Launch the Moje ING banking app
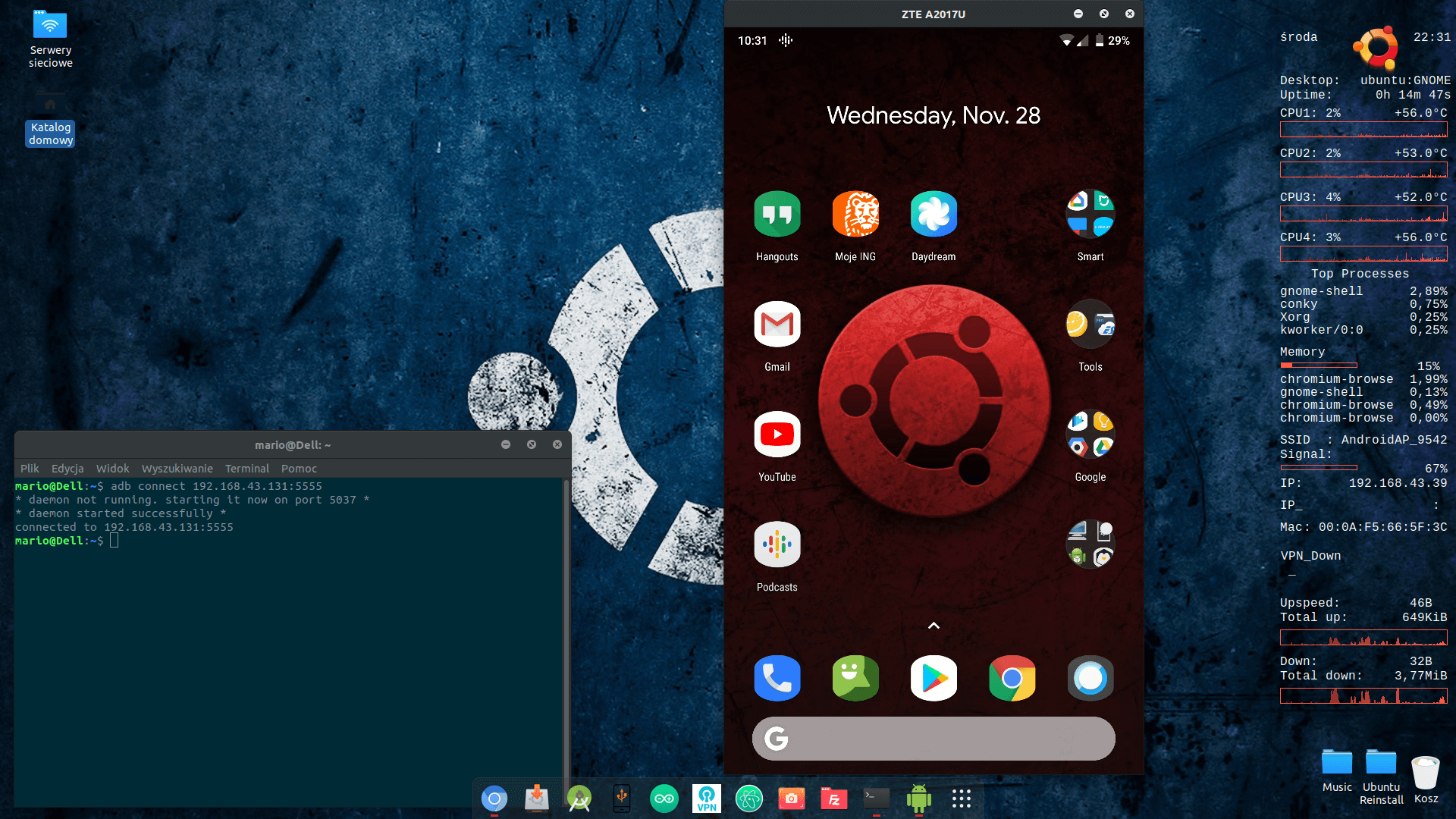Screen dimensions: 1456x819 (855, 215)
